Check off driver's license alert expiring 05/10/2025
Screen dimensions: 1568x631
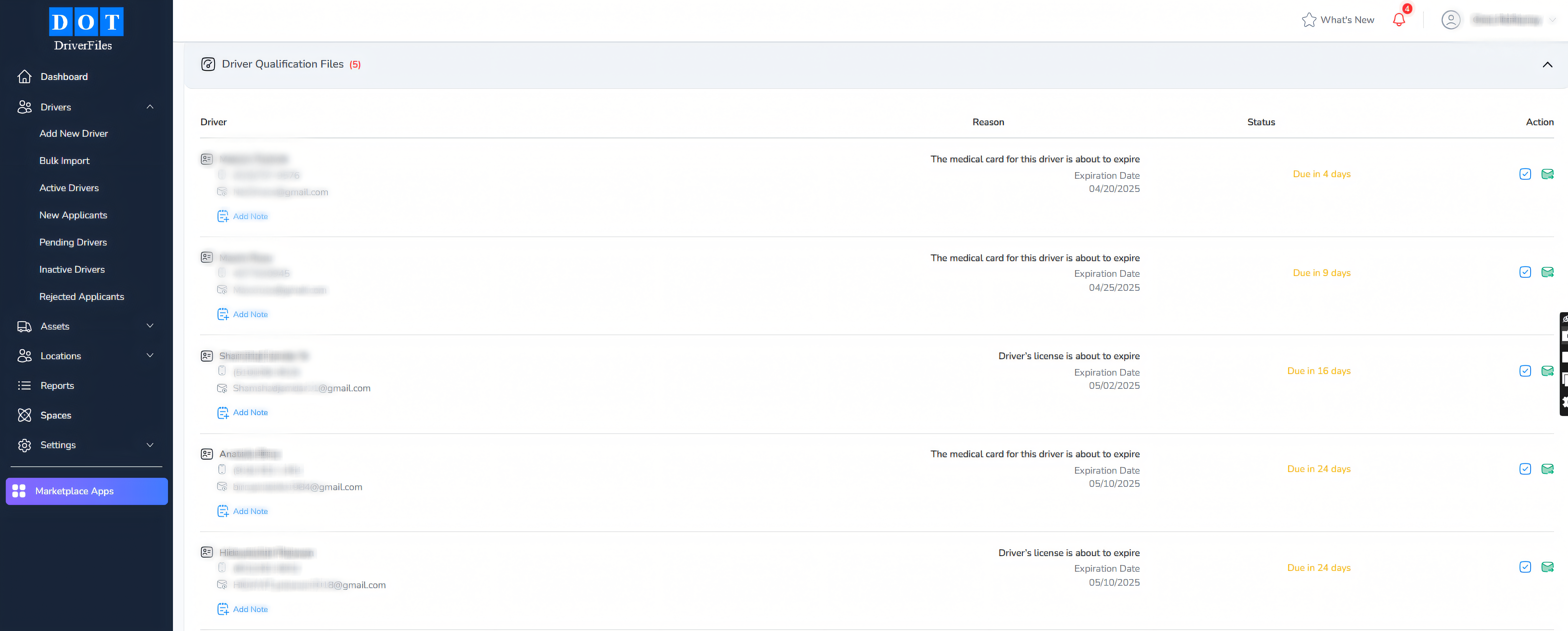1525,567
